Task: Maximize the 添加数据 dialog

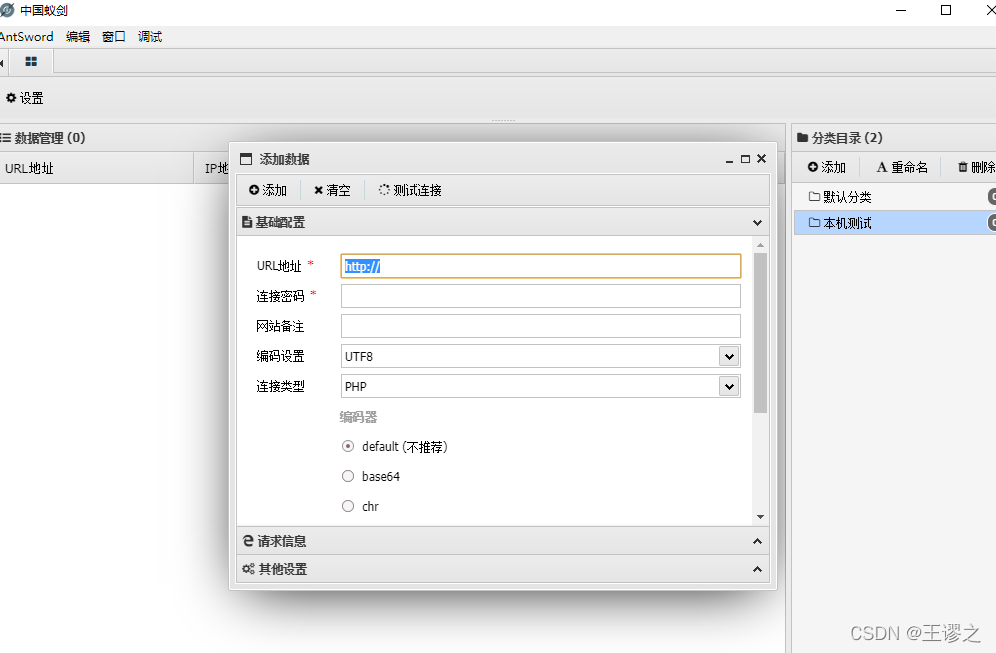Action: tap(745, 159)
